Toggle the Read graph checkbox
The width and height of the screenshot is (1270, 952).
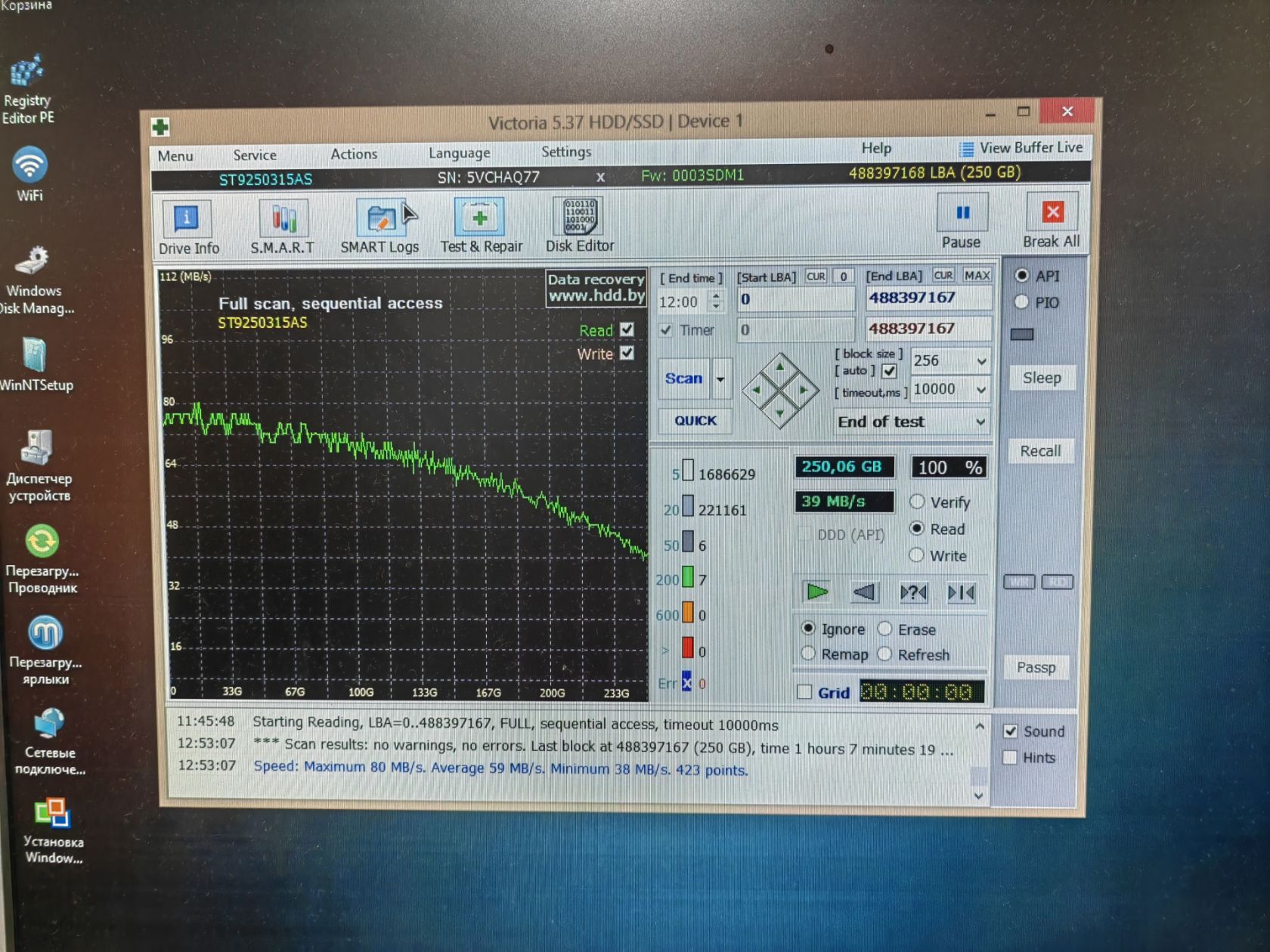(x=627, y=329)
